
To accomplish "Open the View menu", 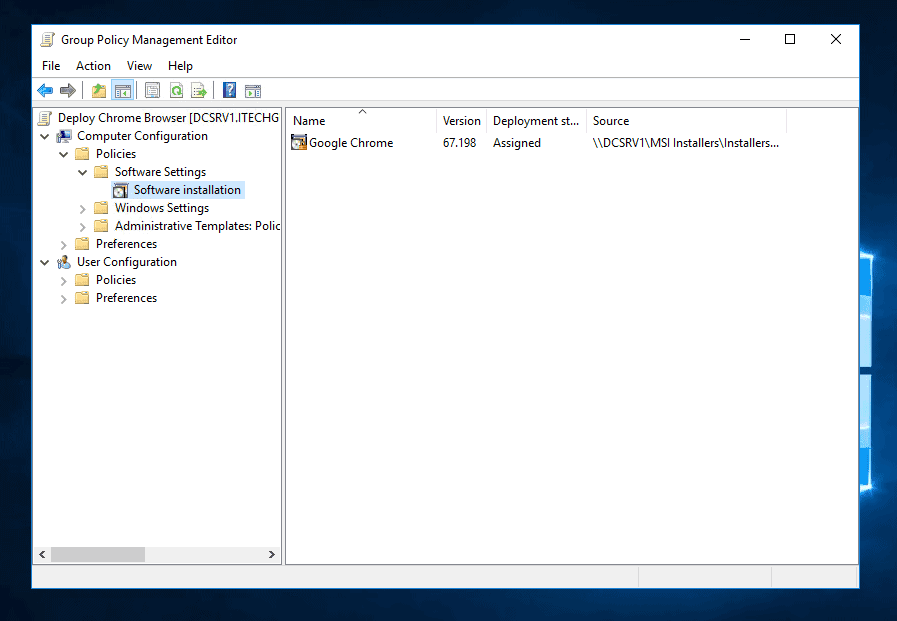I will pos(139,65).
